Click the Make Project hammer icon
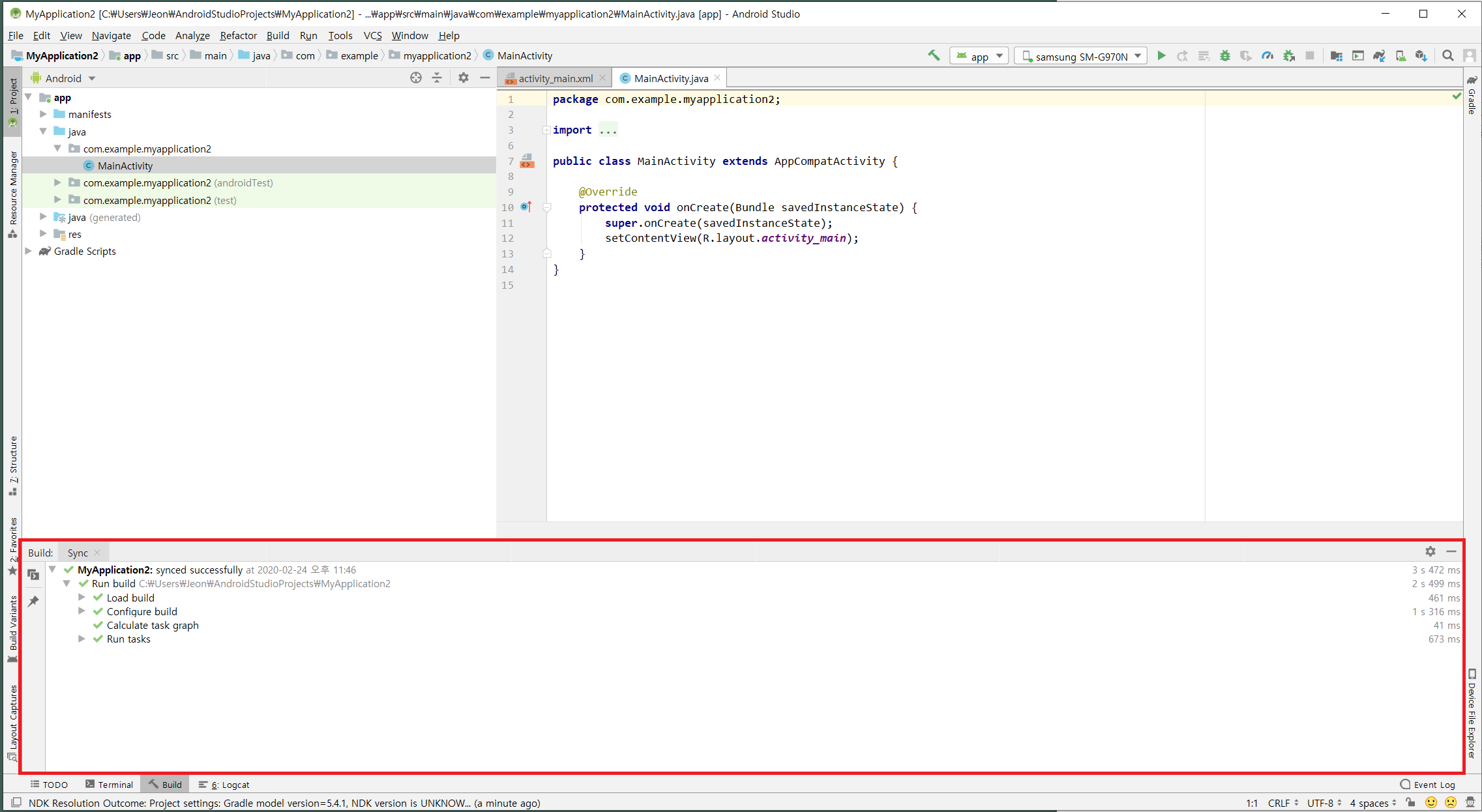This screenshot has height=812, width=1482. click(x=934, y=56)
